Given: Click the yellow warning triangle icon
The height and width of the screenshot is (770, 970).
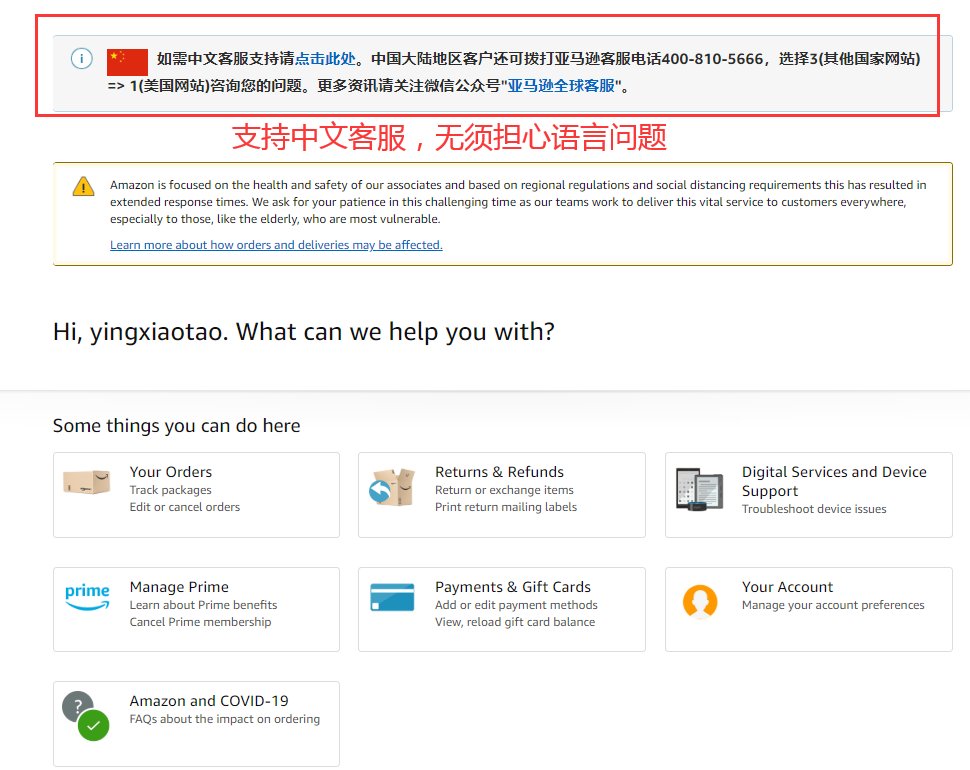Looking at the screenshot, I should point(84,186).
